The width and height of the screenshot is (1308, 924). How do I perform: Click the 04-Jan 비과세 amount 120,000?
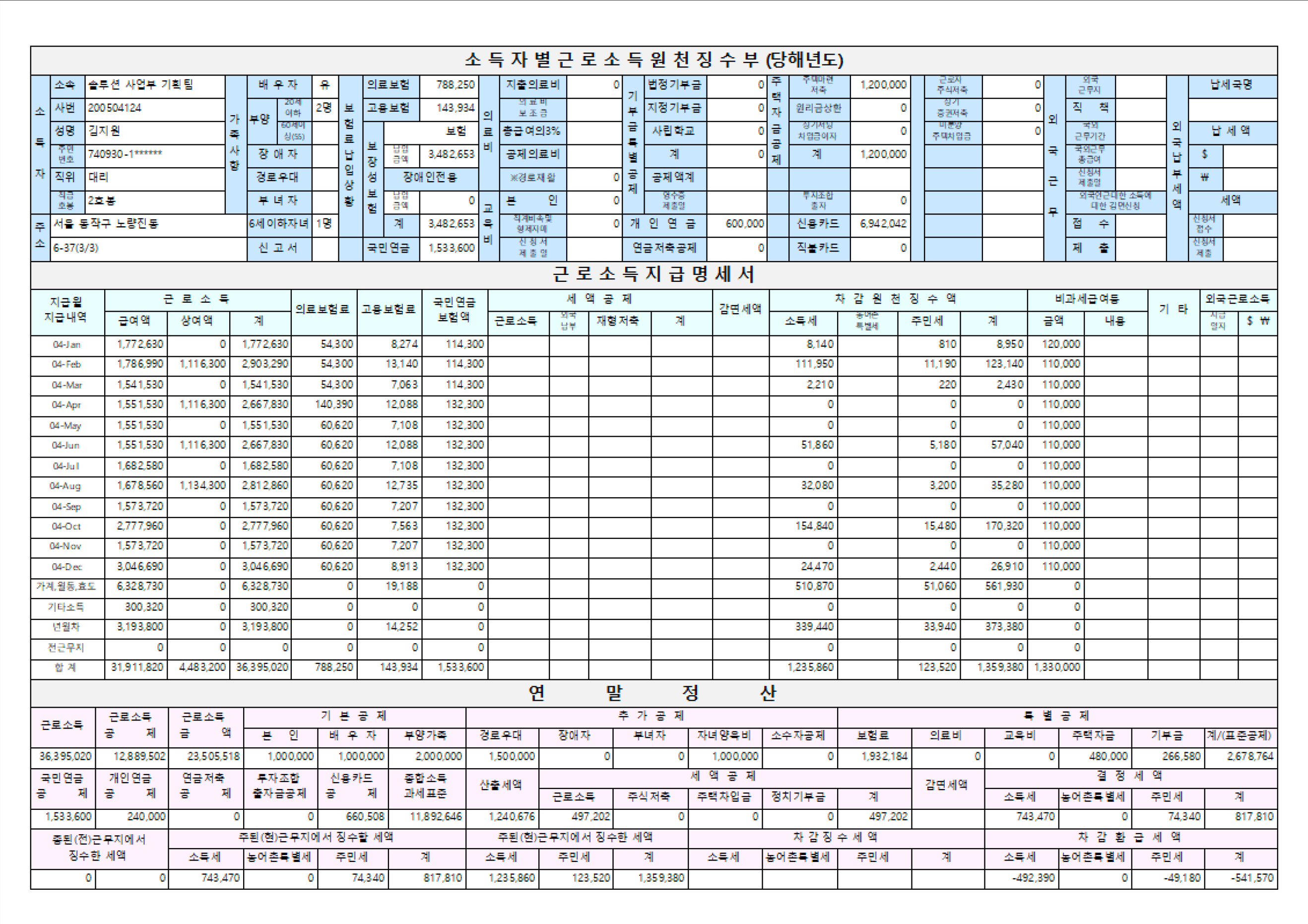tap(1061, 345)
